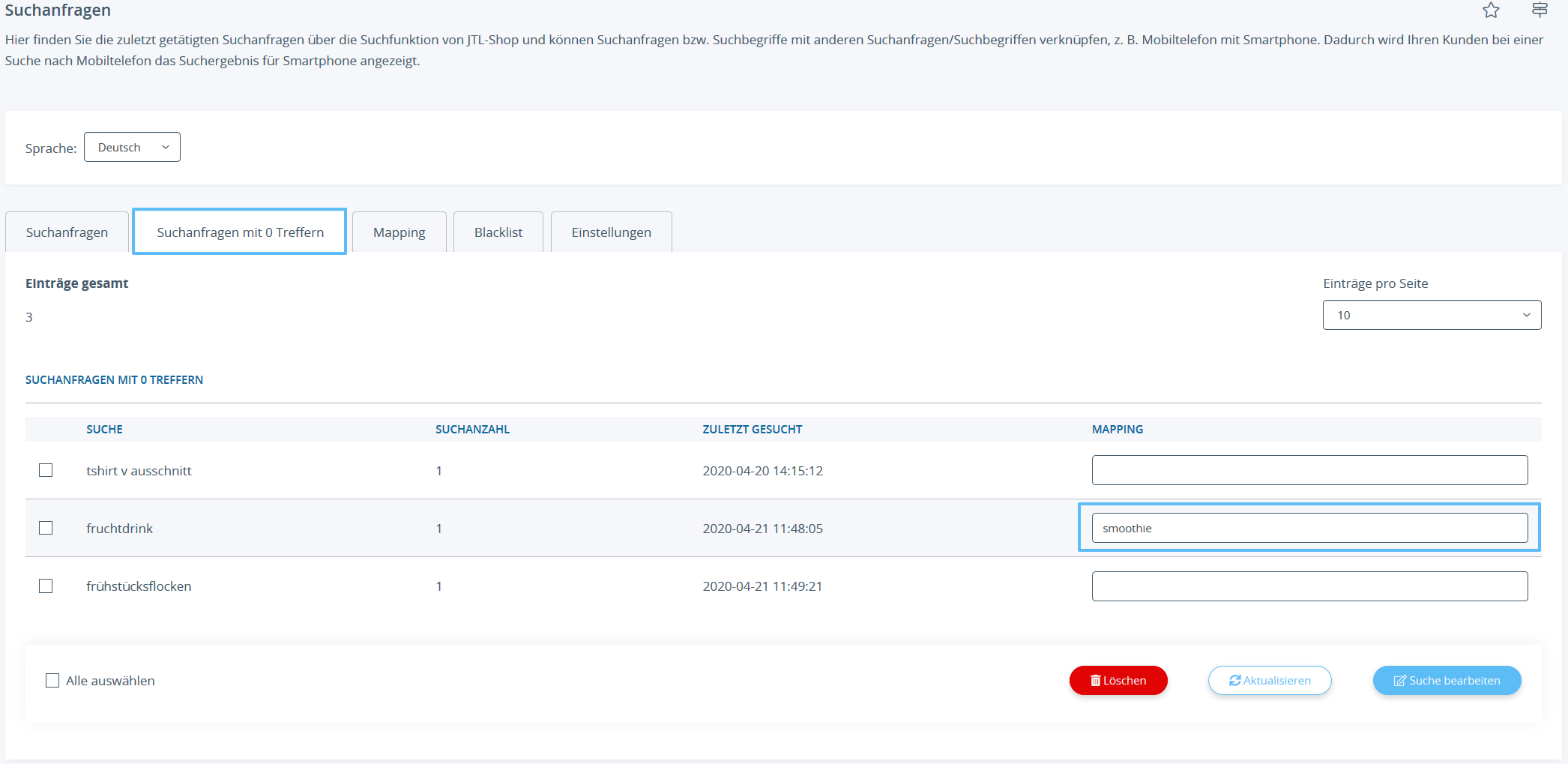1568x764 pixels.
Task: Tick the checkbox for 'tshirt v ausschnitt'
Action: point(46,470)
